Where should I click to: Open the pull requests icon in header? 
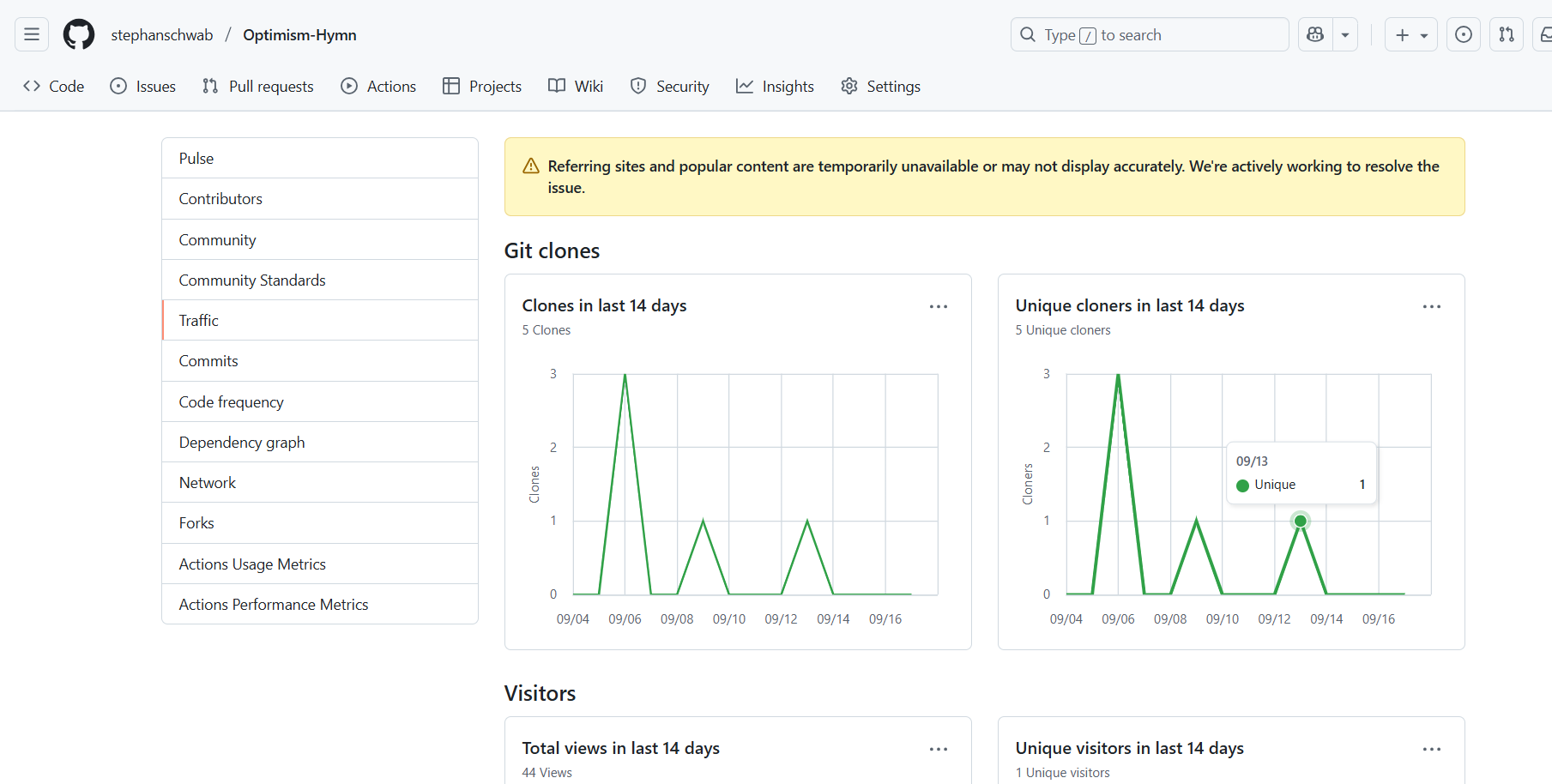click(x=1507, y=34)
